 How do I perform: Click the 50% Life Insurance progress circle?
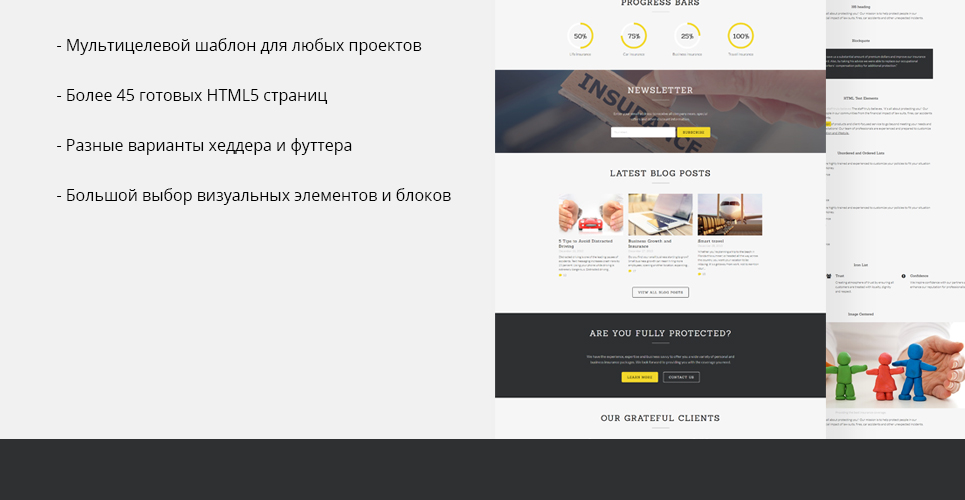(x=580, y=36)
